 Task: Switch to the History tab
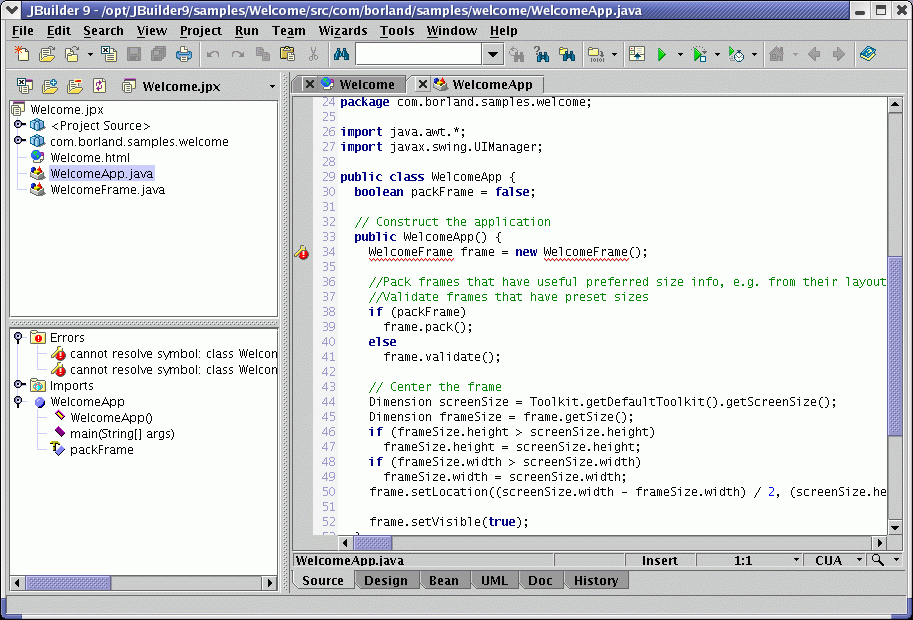596,581
